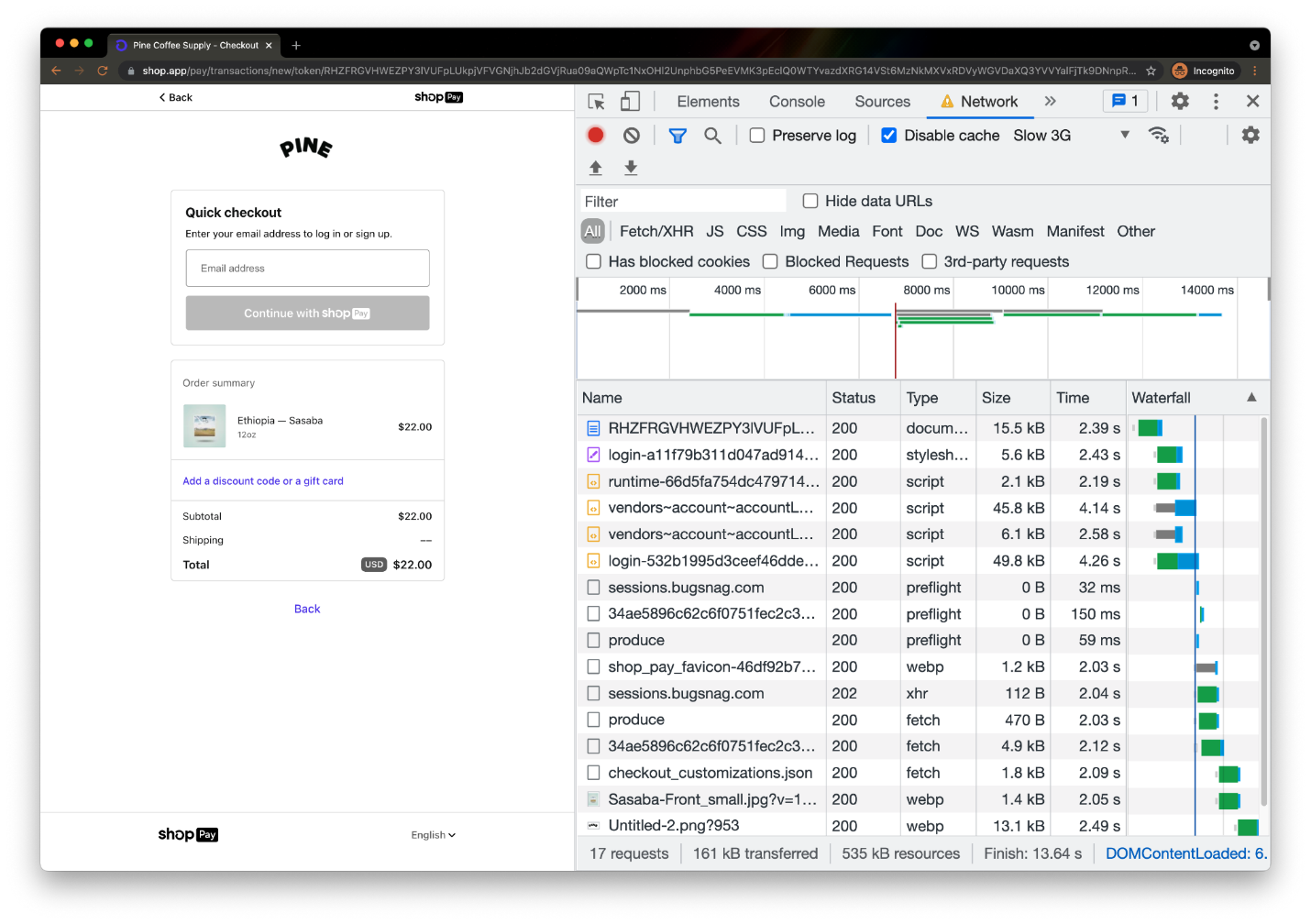Select the All filter type
The image size is (1311, 924).
tap(593, 231)
